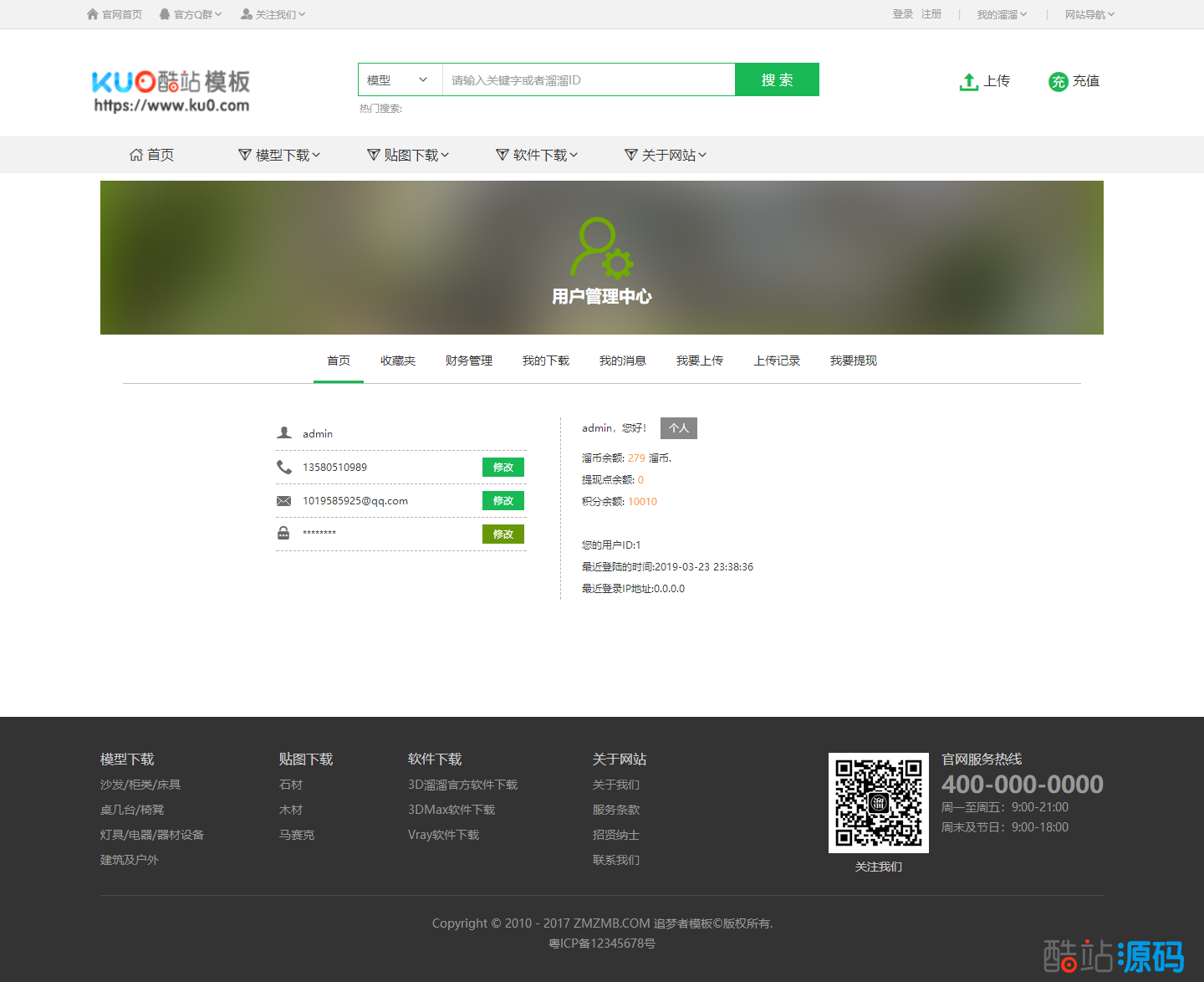The height and width of the screenshot is (982, 1204).
Task: Click the envelope icon beside email address
Action: pyautogui.click(x=284, y=501)
